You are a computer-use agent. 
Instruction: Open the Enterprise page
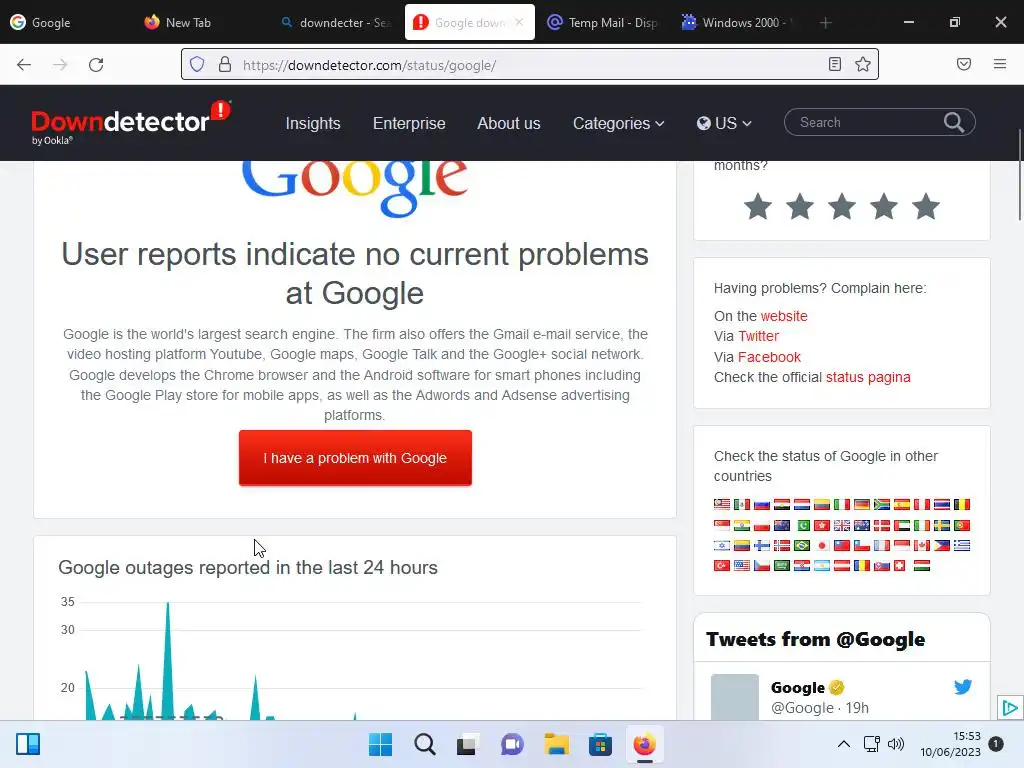click(409, 123)
